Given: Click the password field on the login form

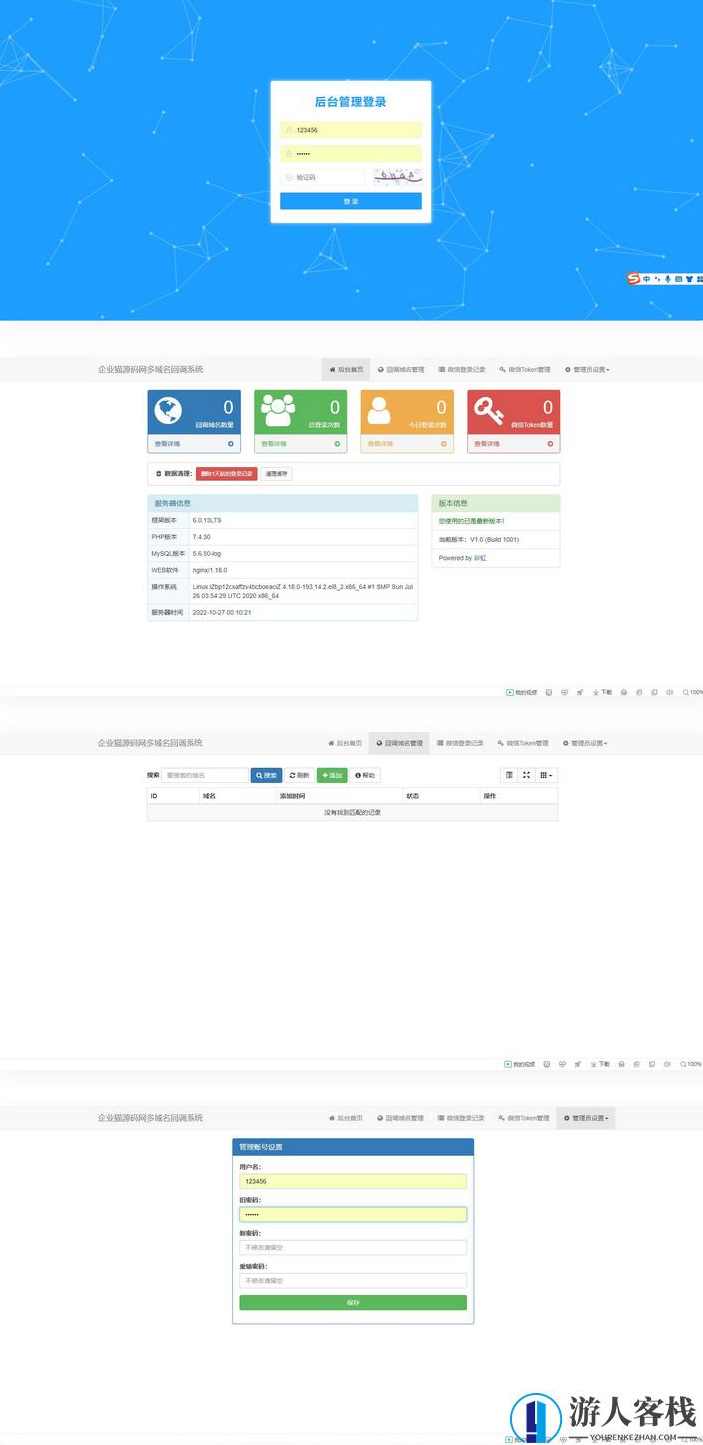Looking at the screenshot, I should point(350,154).
